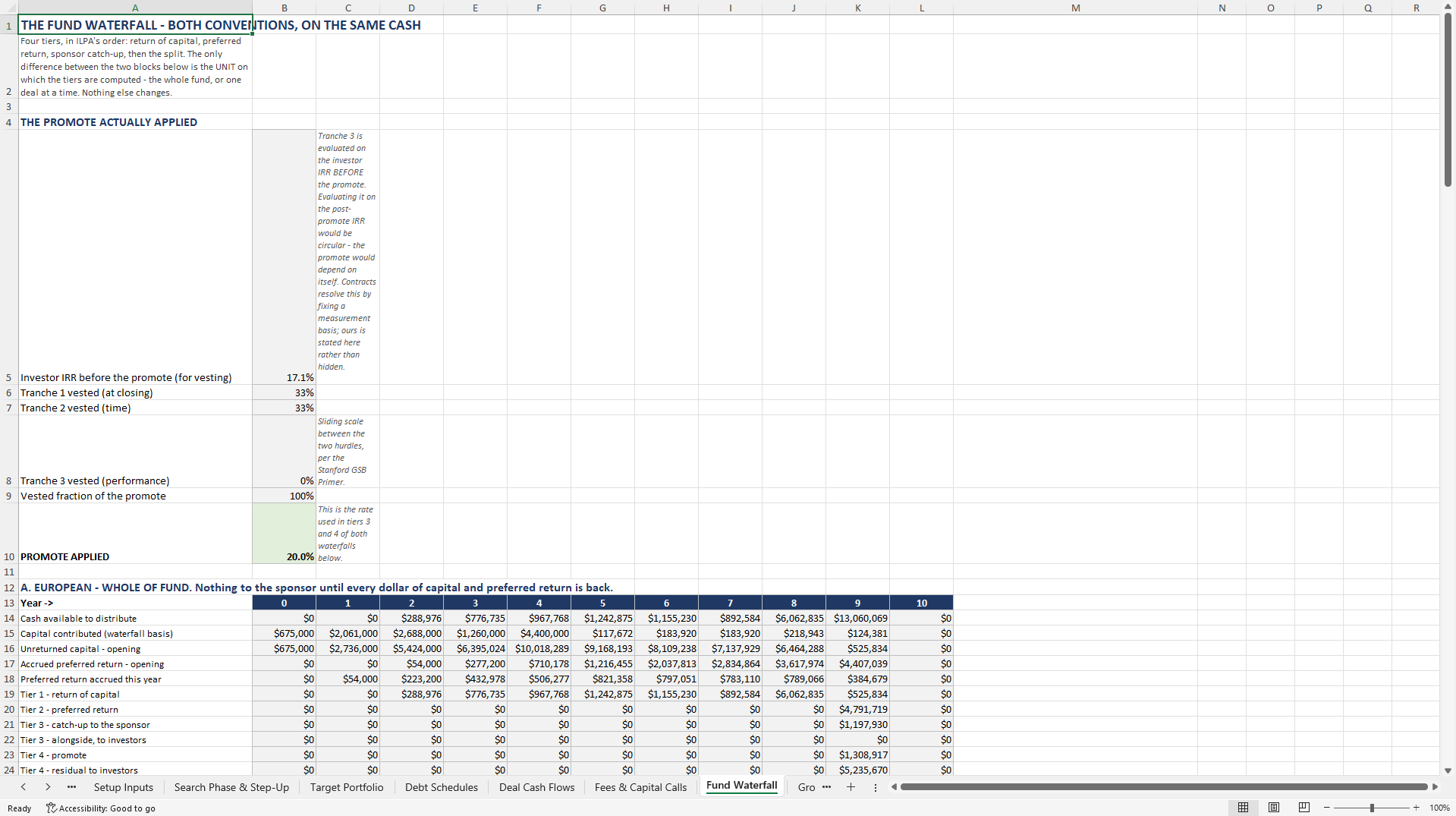The height and width of the screenshot is (816, 1456).
Task: Open the Debt Schedules sheet tab
Action: [442, 787]
